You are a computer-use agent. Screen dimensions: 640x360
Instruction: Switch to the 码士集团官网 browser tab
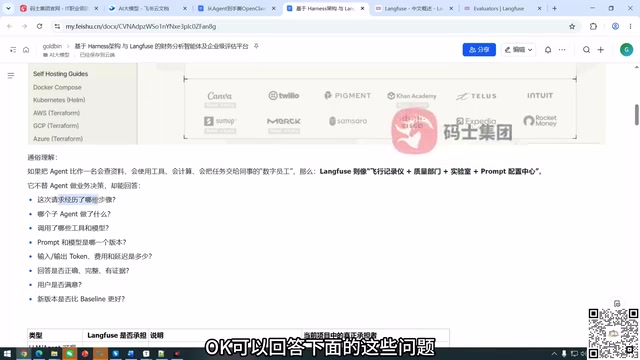(59, 8)
